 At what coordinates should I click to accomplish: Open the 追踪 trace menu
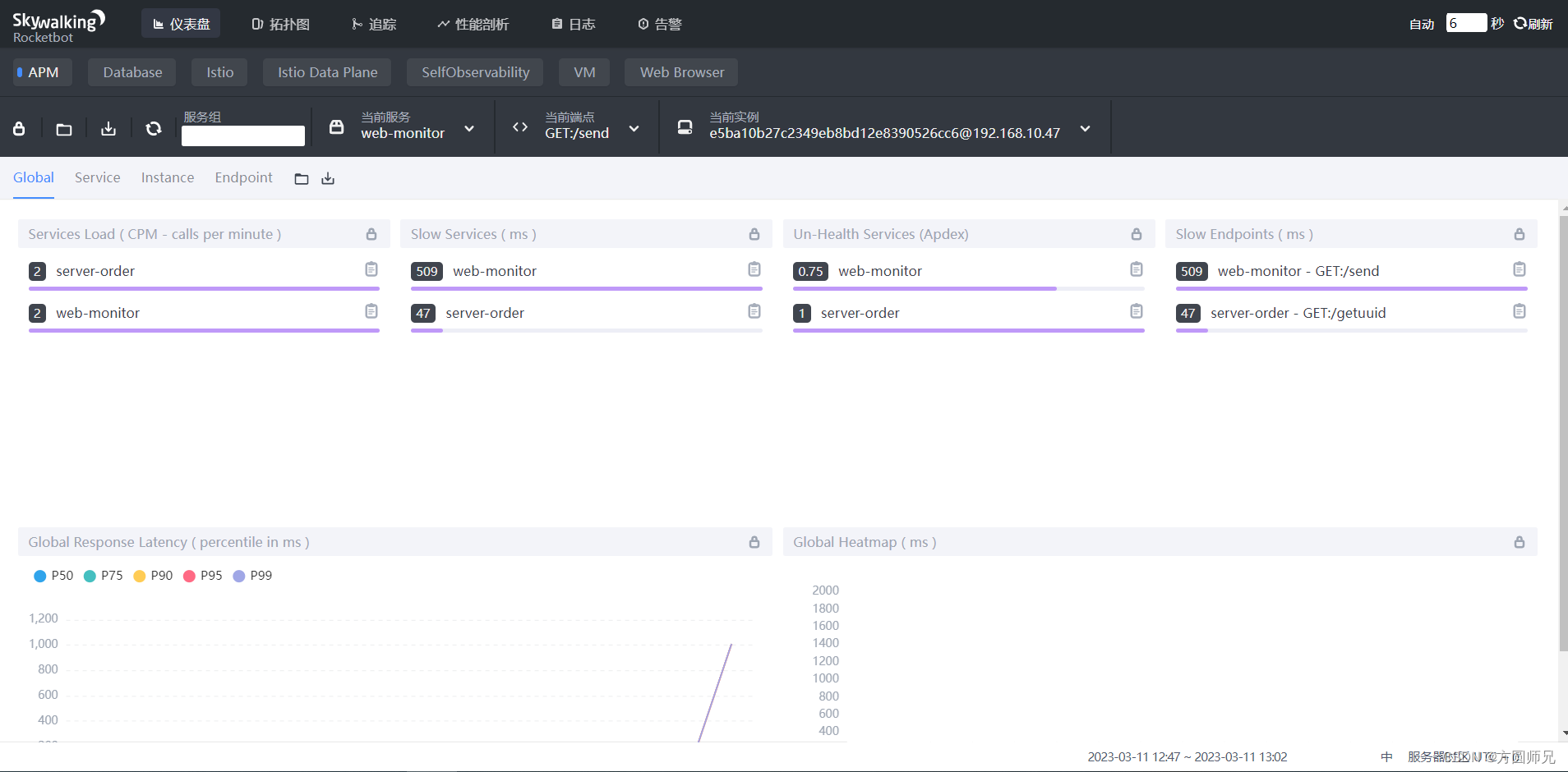tap(374, 24)
